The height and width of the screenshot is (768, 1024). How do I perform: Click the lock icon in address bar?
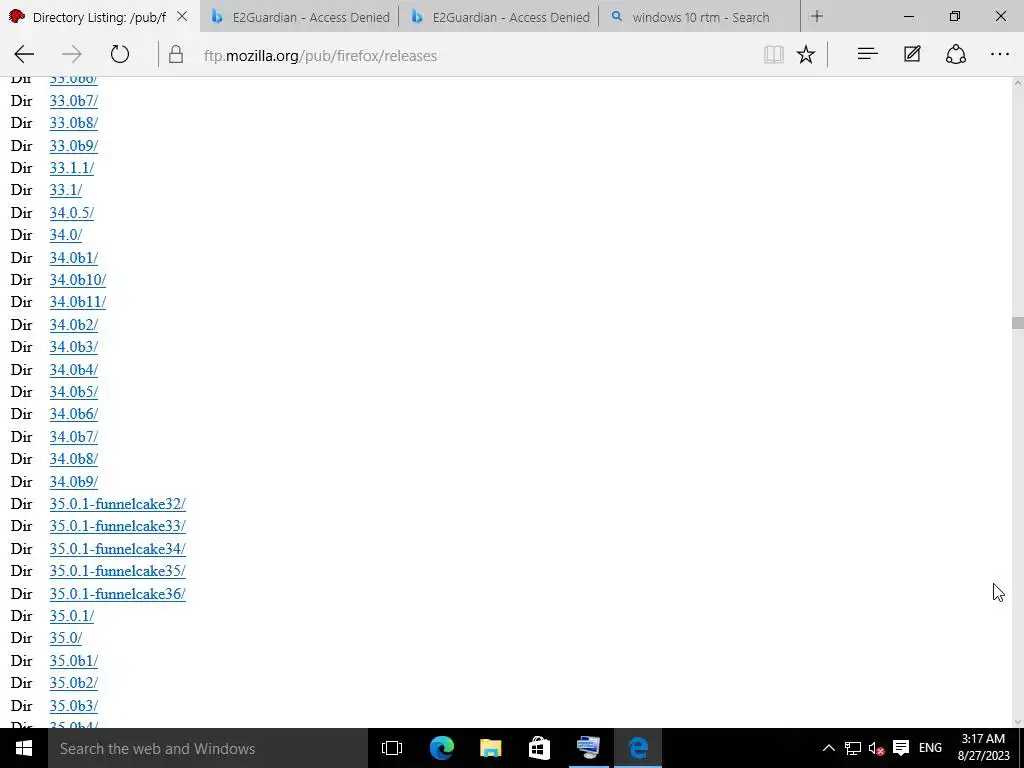pos(176,54)
